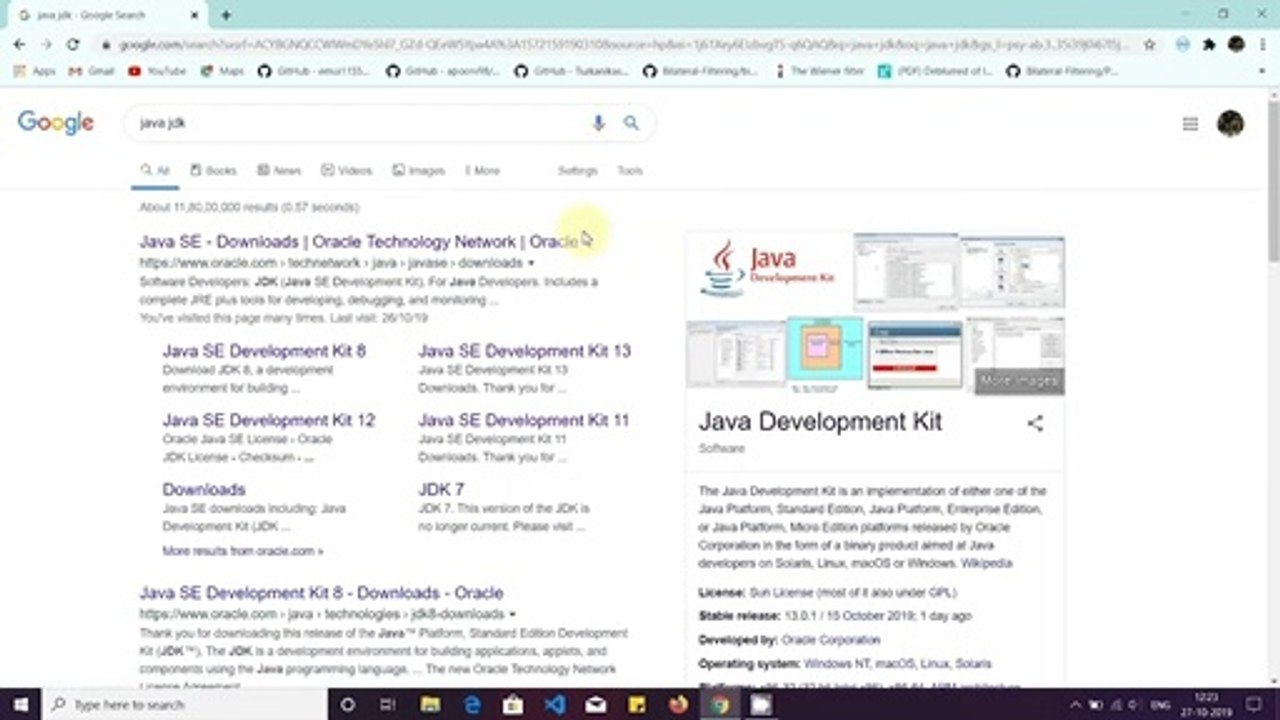Launch Firefox from the taskbar

coord(679,704)
